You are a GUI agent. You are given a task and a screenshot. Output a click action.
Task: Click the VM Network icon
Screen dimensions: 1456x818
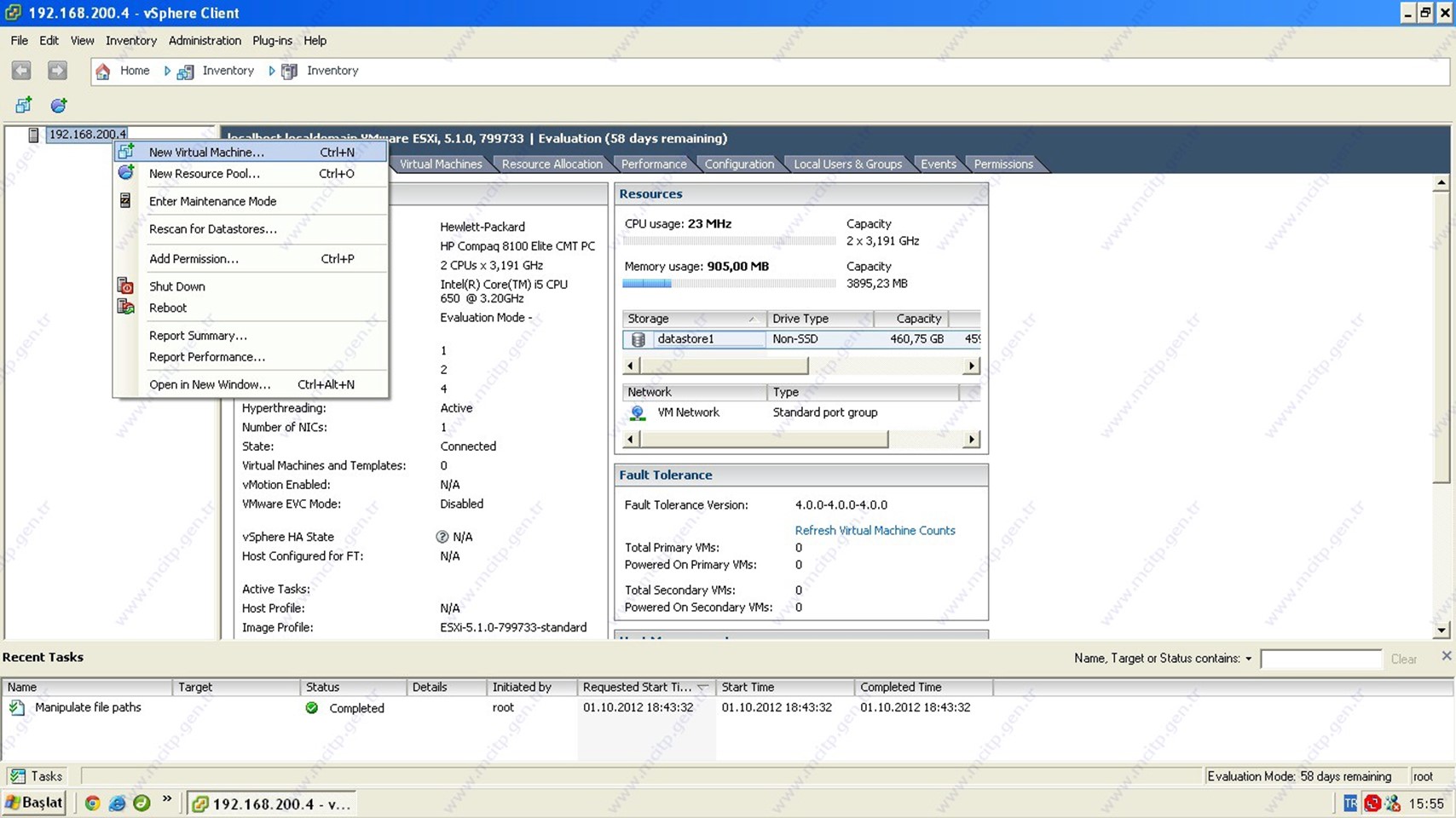tap(637, 412)
